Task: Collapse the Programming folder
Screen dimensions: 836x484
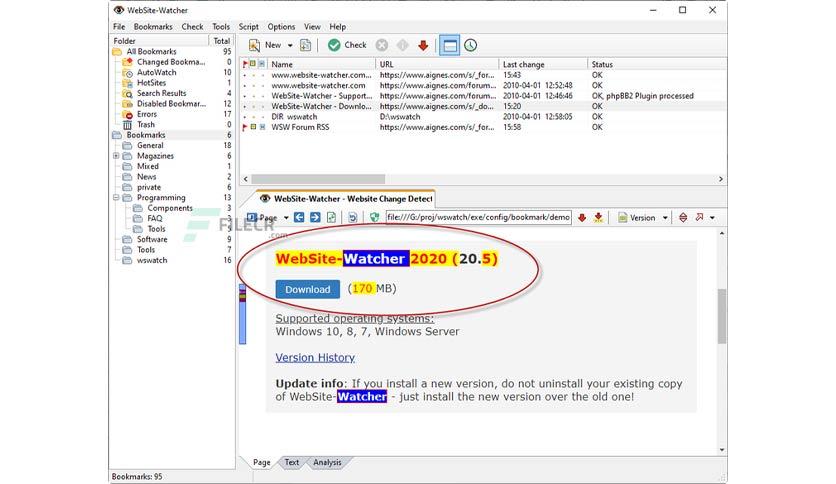Action: (116, 198)
